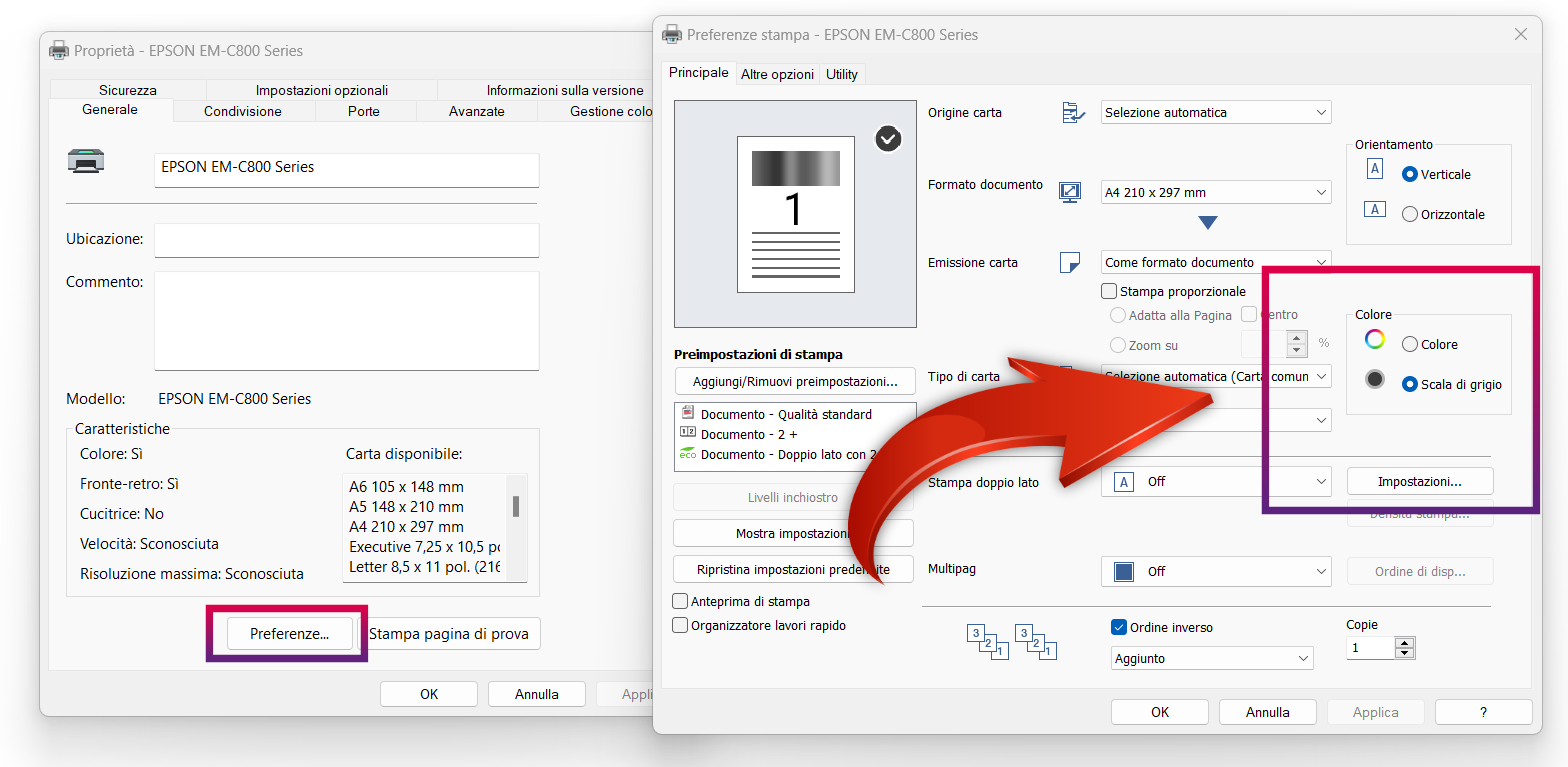This screenshot has width=1568, height=767.
Task: Click the Orizzontale landscape orientation icon
Action: click(x=1375, y=209)
